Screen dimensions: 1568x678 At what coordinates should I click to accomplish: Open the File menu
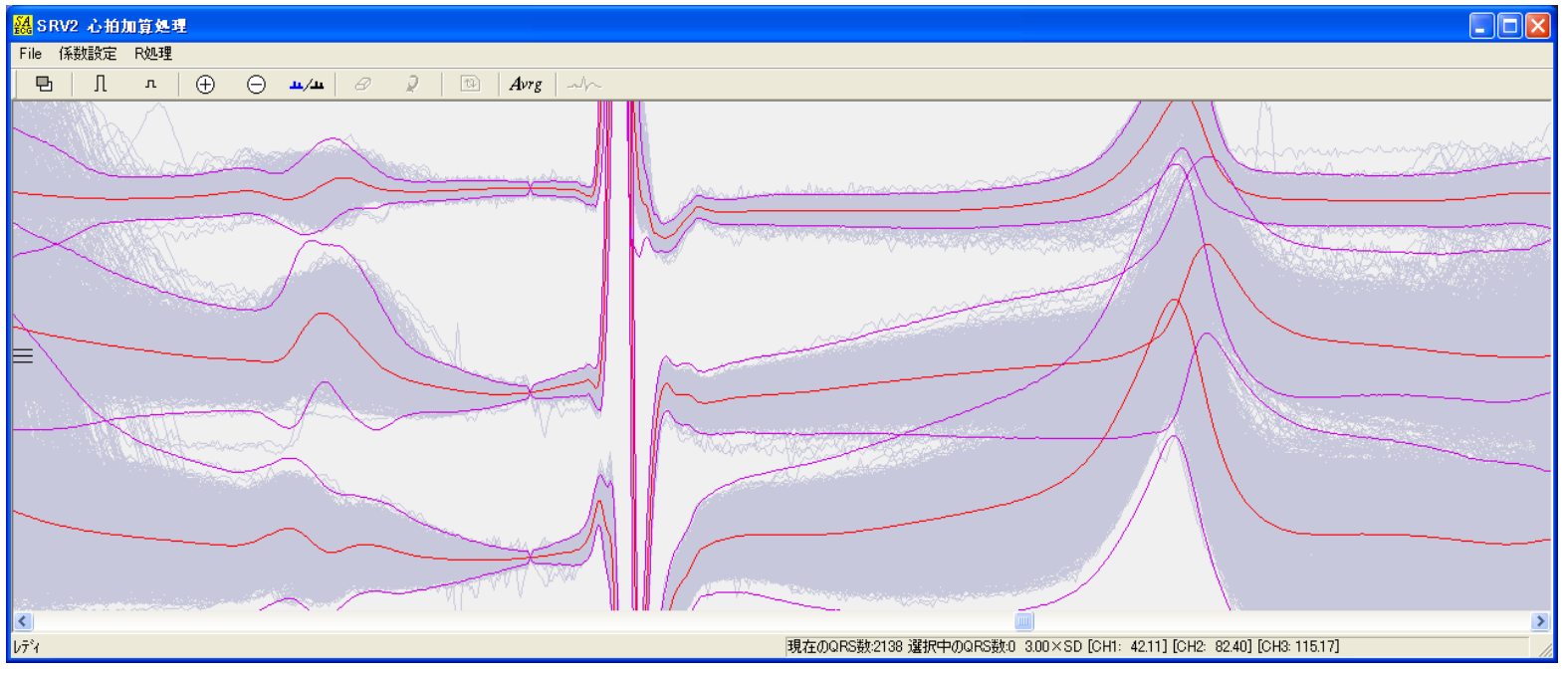30,54
